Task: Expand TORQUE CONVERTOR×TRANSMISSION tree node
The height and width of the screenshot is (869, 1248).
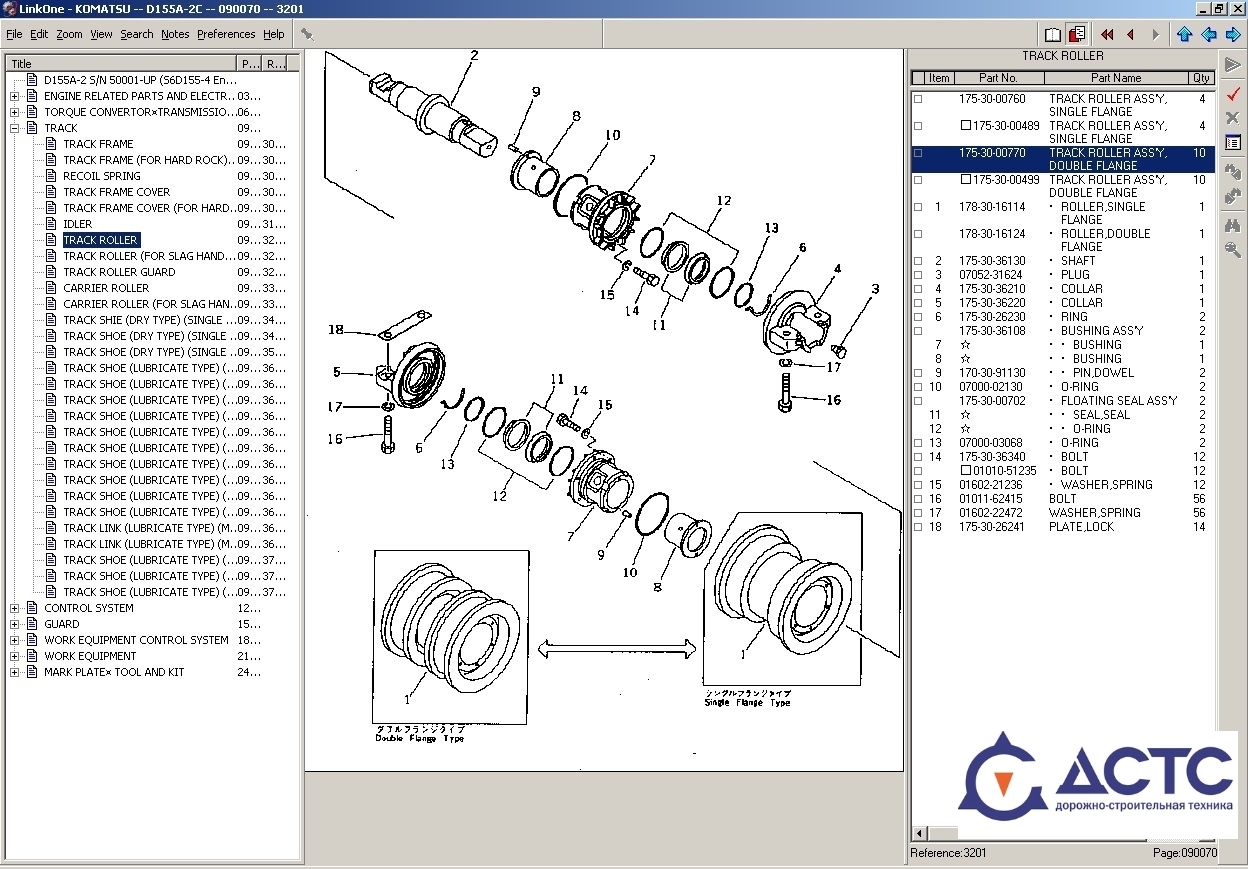Action: coord(14,112)
